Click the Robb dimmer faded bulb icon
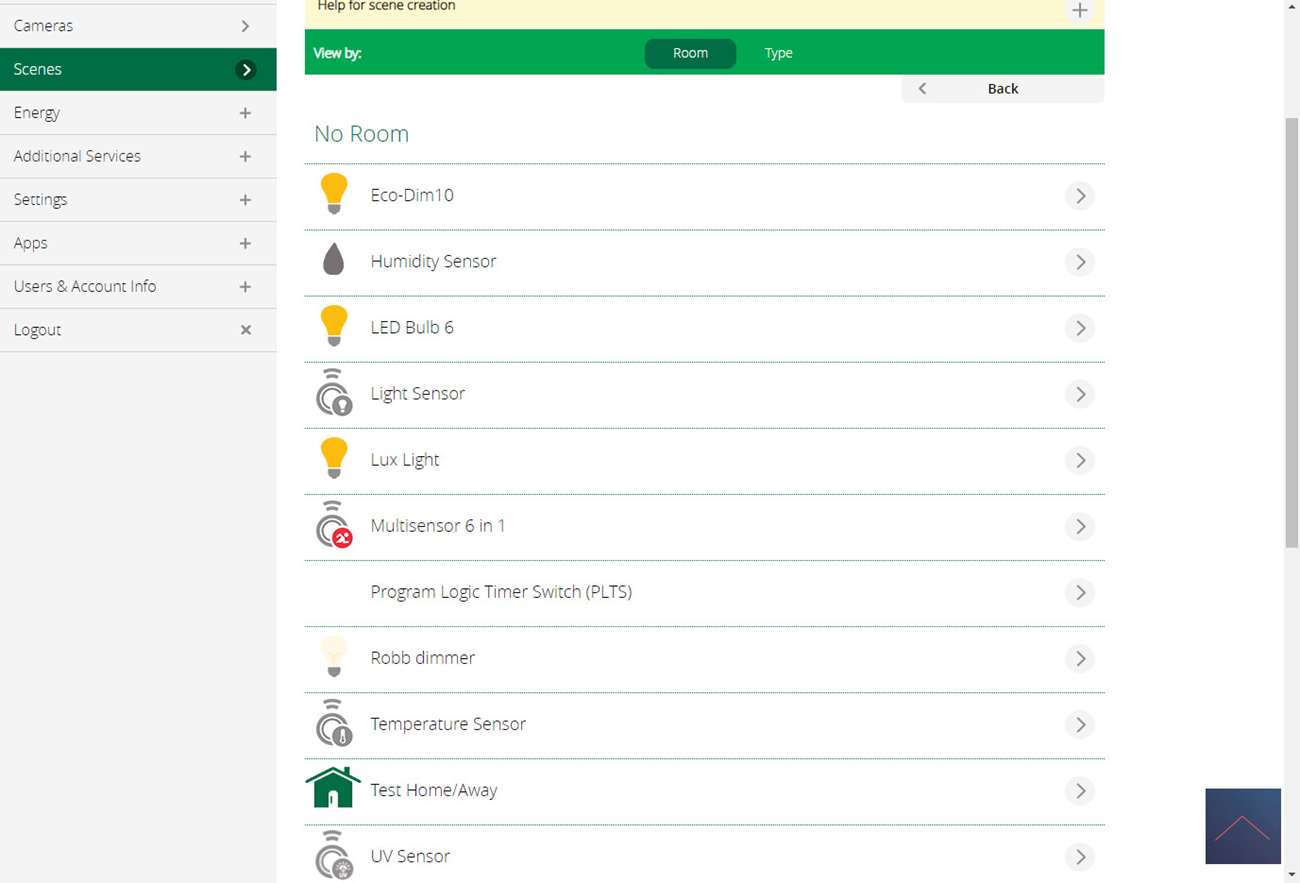Image resolution: width=1300 pixels, height=883 pixels. 333,657
